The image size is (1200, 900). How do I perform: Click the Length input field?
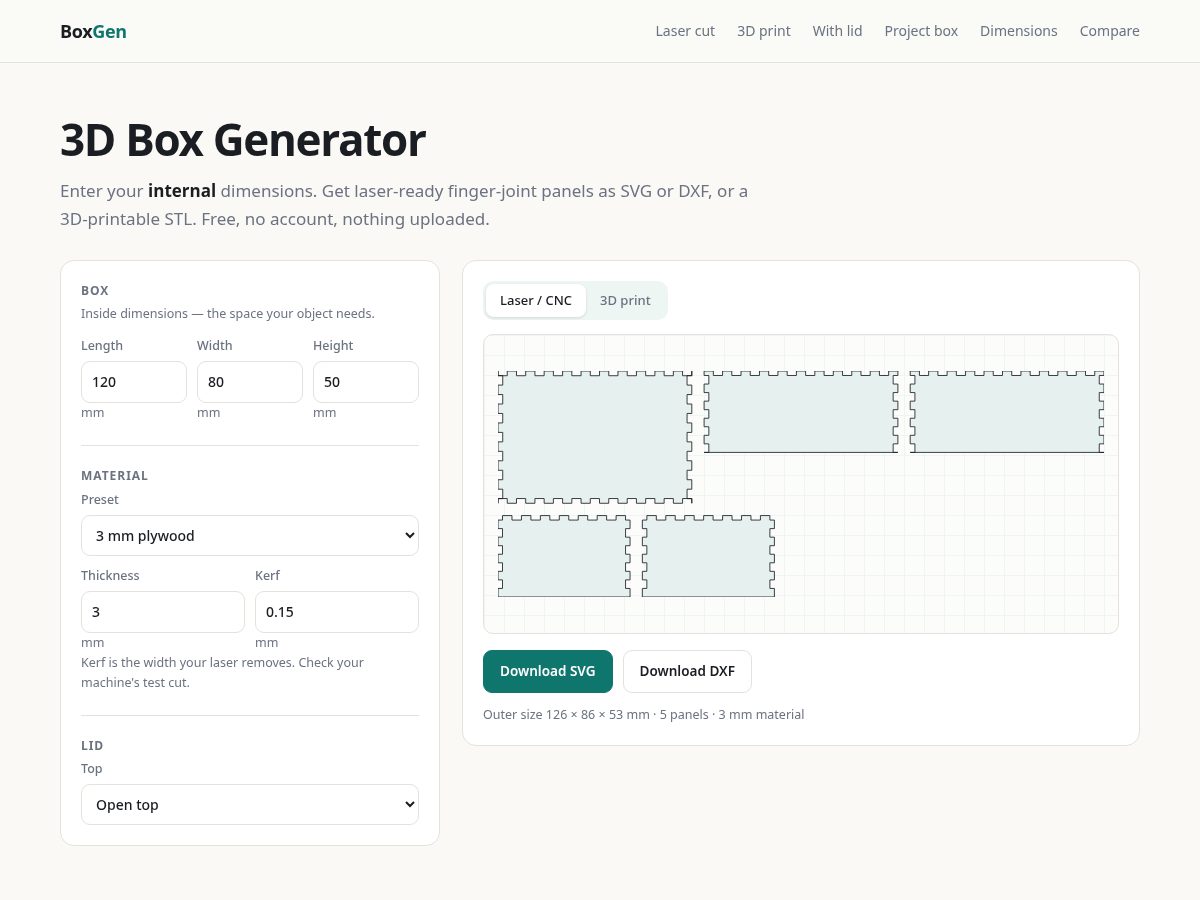[x=134, y=382]
